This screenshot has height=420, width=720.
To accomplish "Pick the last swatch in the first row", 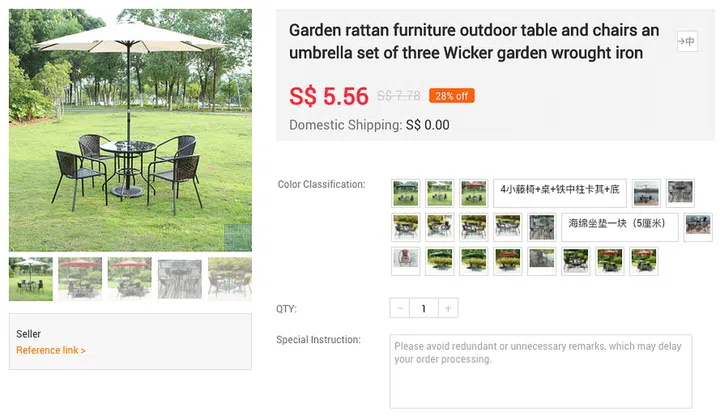I will (x=680, y=193).
